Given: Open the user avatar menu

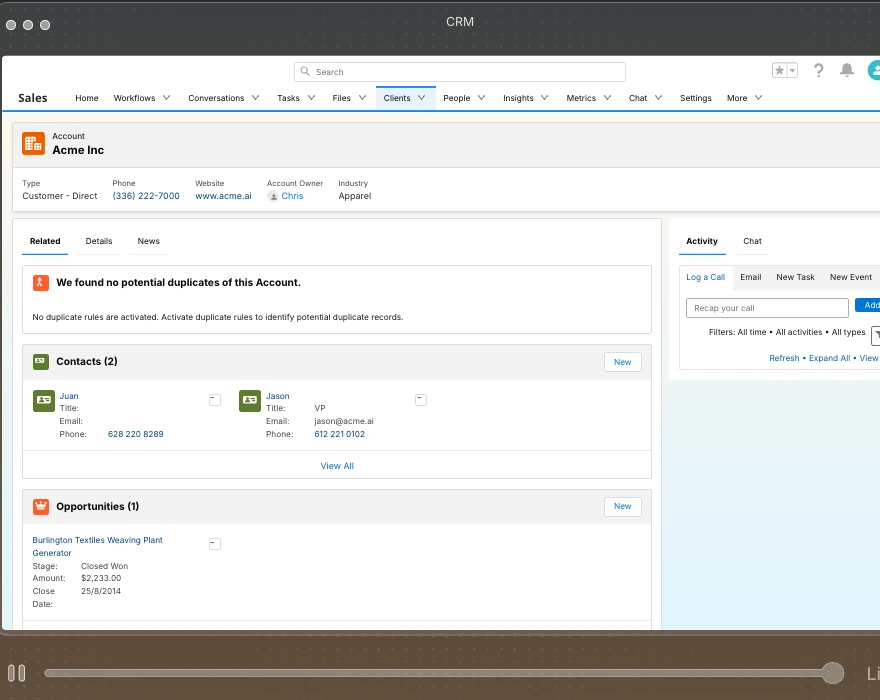Looking at the screenshot, I should (874, 70).
